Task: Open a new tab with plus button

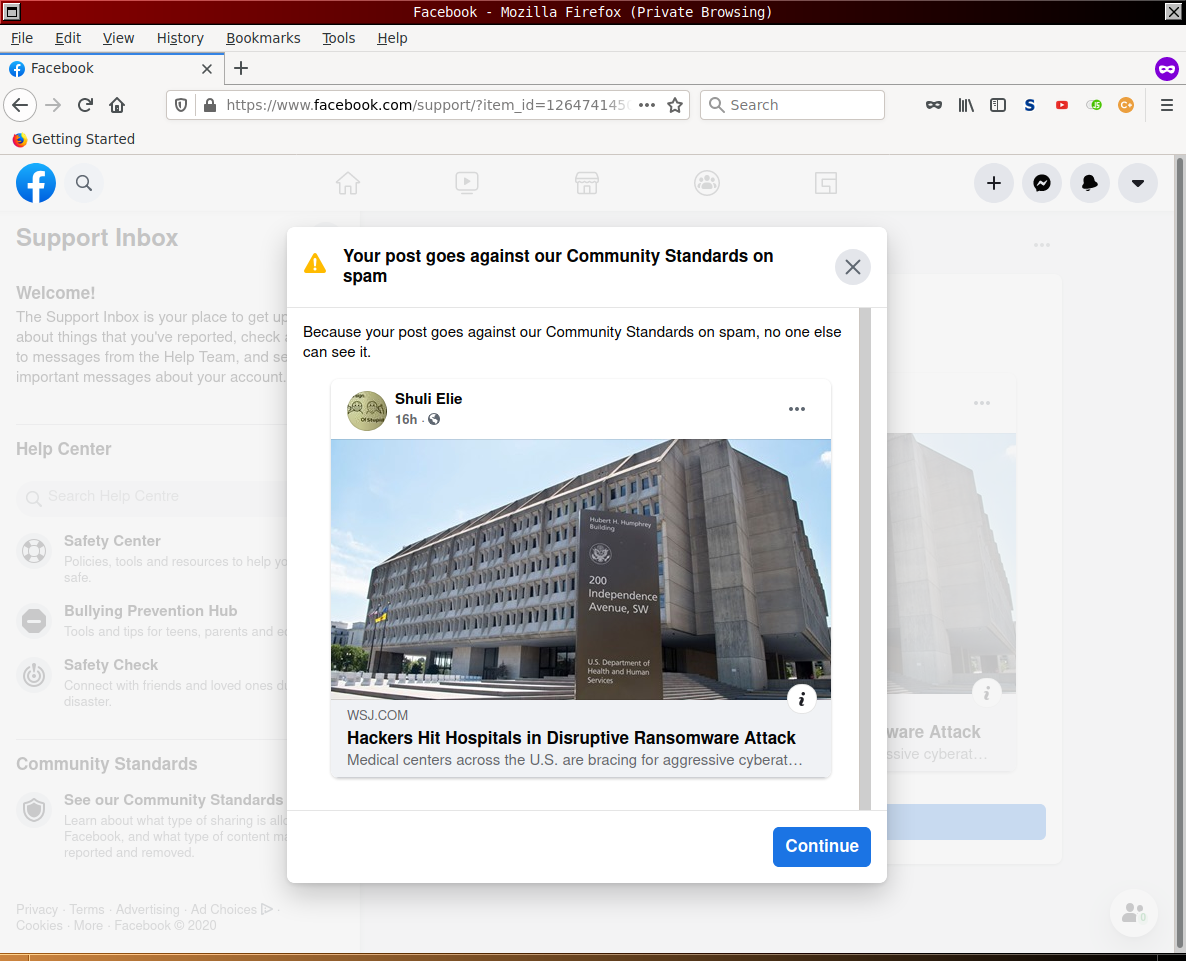Action: 241,68
